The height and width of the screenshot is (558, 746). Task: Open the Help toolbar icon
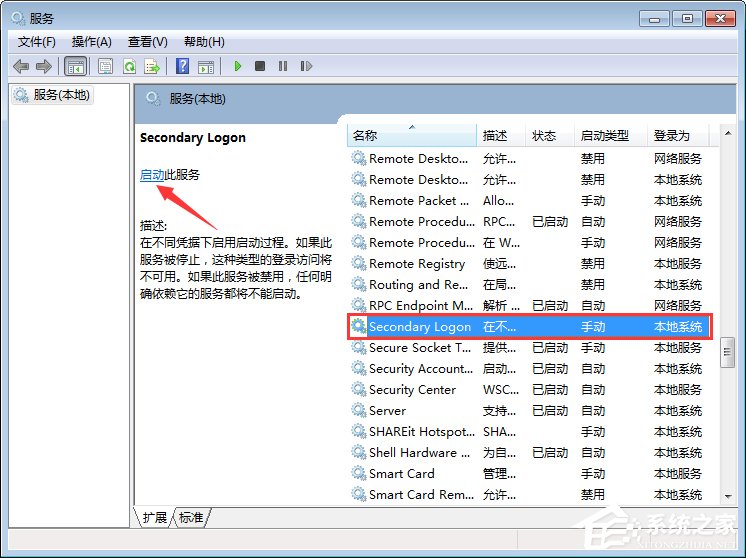click(182, 66)
